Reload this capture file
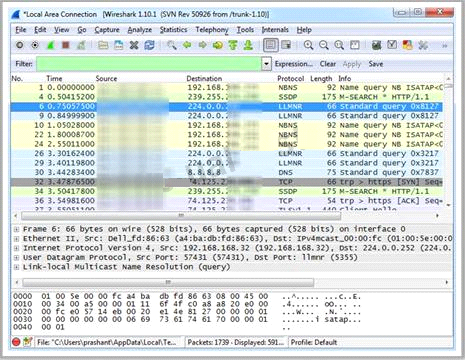Image resolution: width=465 pixels, height=360 pixels. click(149, 45)
